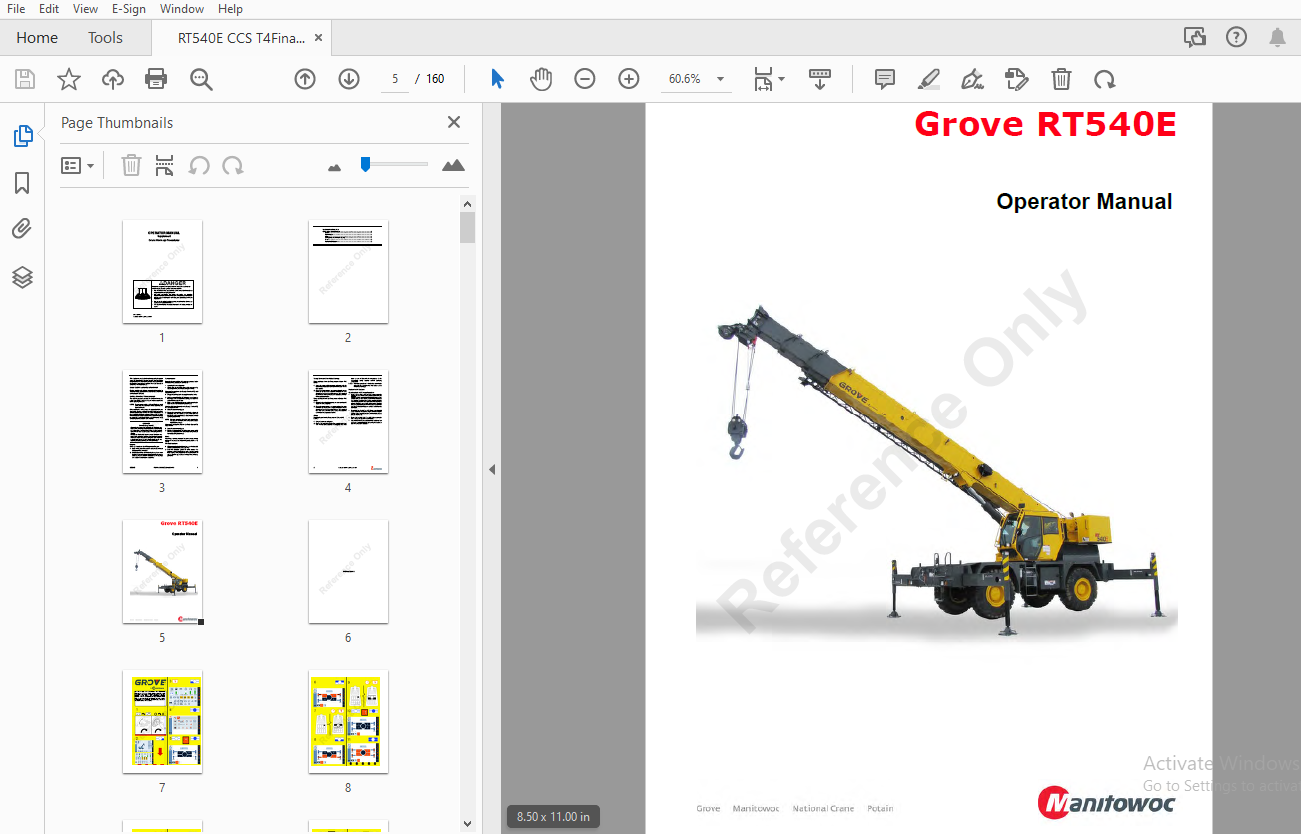Click the current page number field
The image size is (1301, 834).
coord(394,79)
